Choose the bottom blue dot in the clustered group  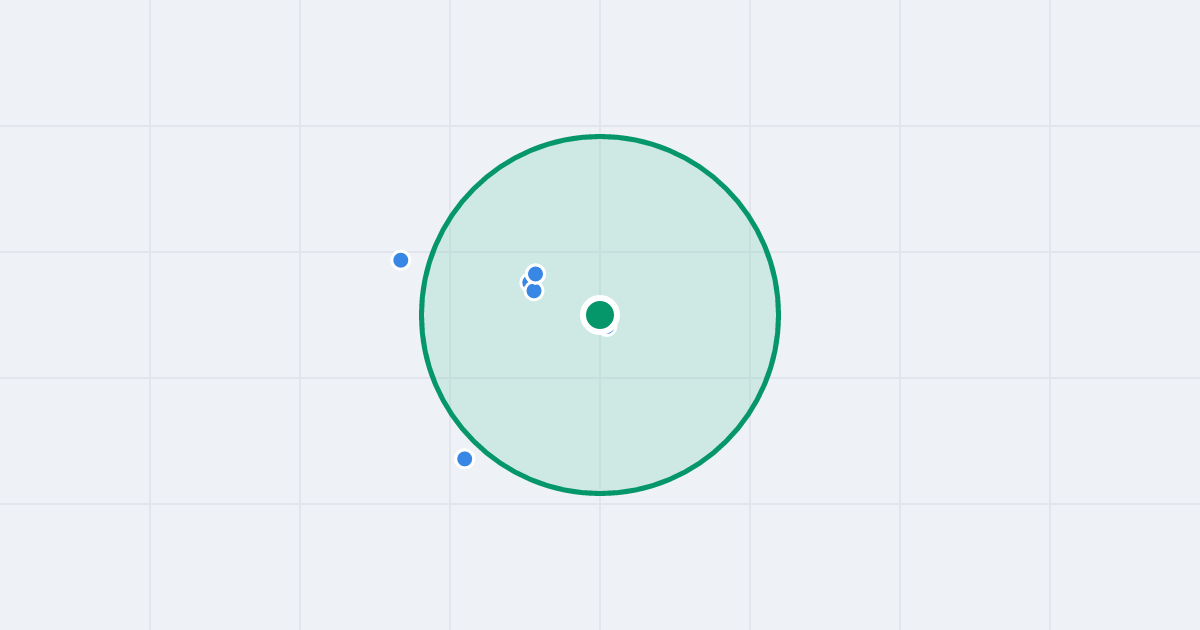[x=534, y=291]
